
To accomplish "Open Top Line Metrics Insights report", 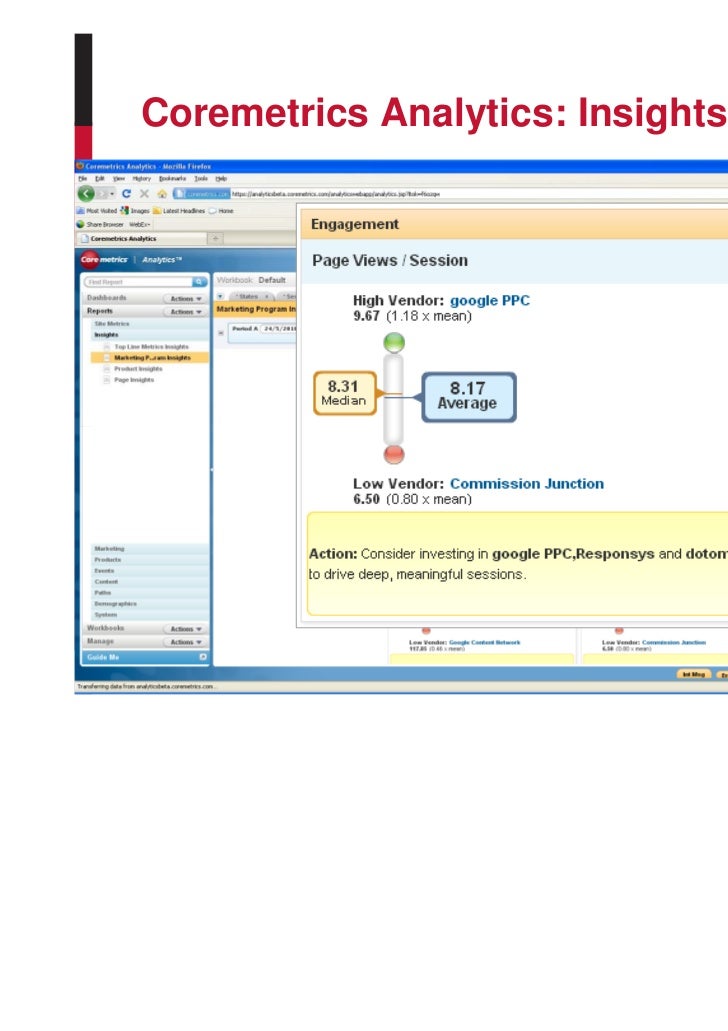I will pos(151,347).
